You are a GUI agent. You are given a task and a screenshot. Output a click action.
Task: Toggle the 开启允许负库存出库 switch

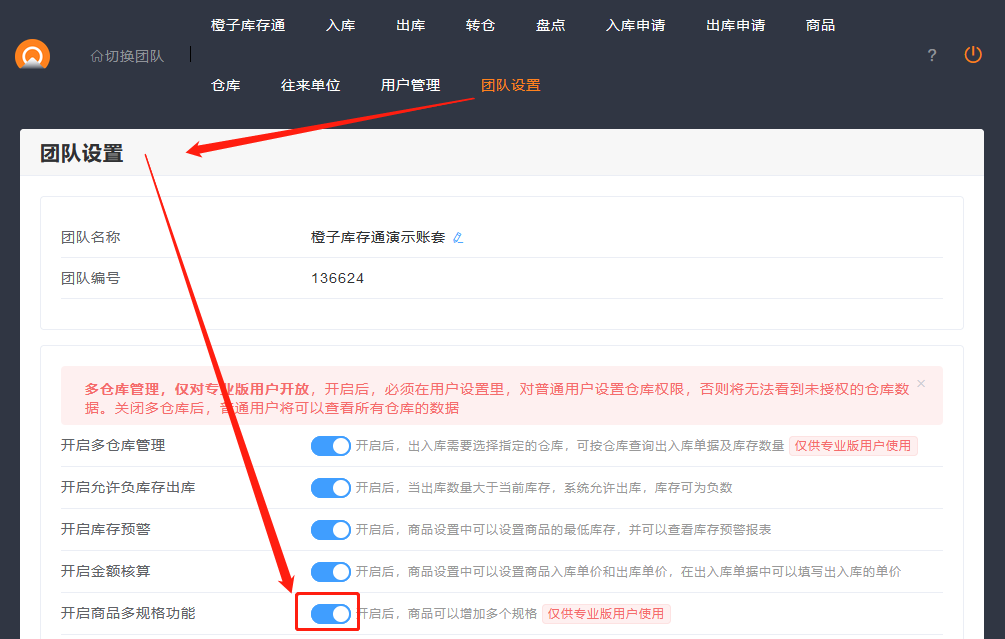coord(331,488)
